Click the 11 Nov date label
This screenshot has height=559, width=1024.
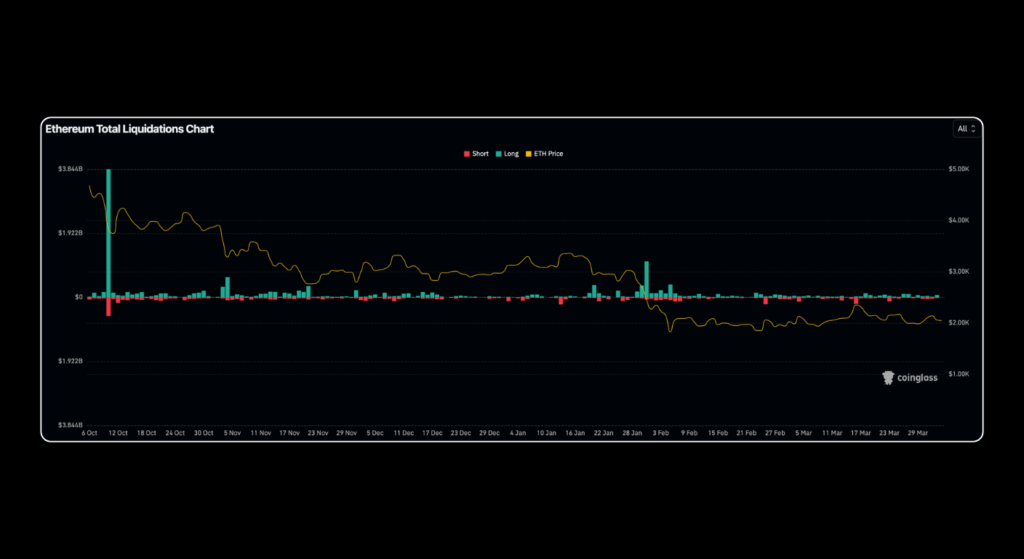click(261, 433)
